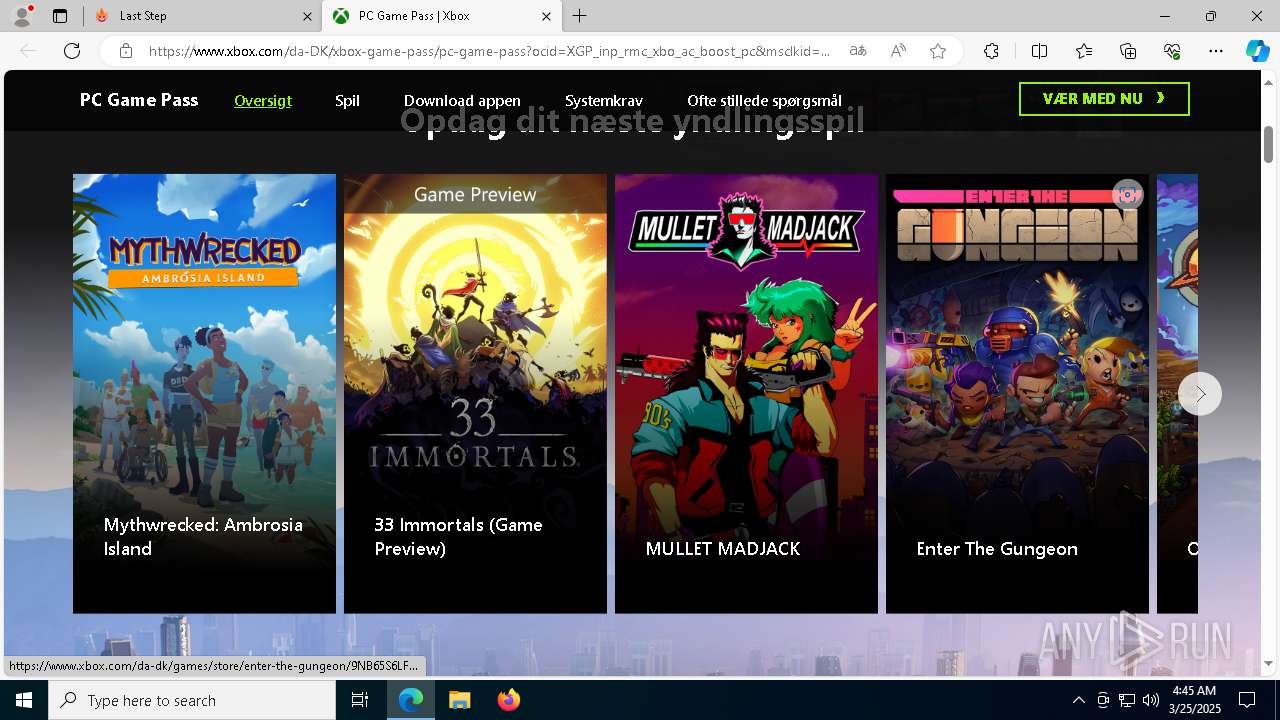
Task: Click the network tray icon
Action: tap(1127, 700)
